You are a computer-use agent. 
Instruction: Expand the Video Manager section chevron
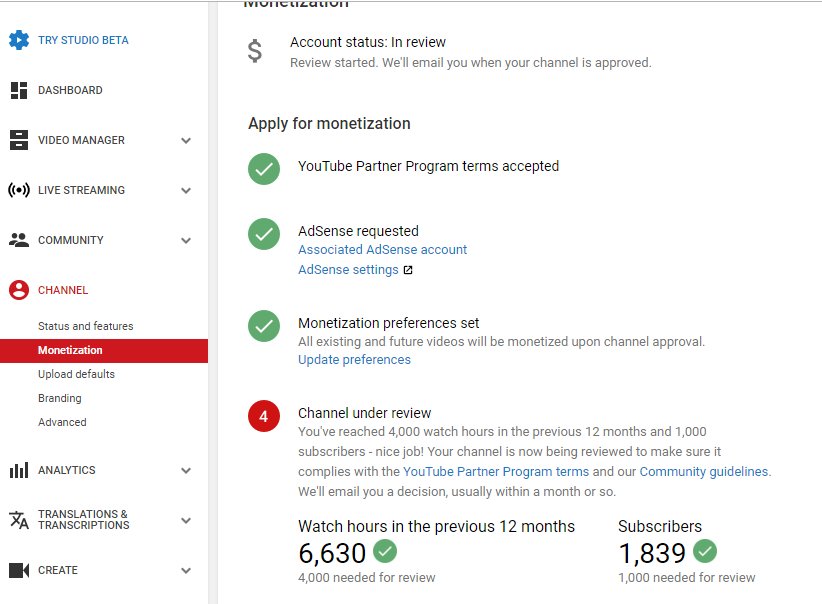(186, 141)
